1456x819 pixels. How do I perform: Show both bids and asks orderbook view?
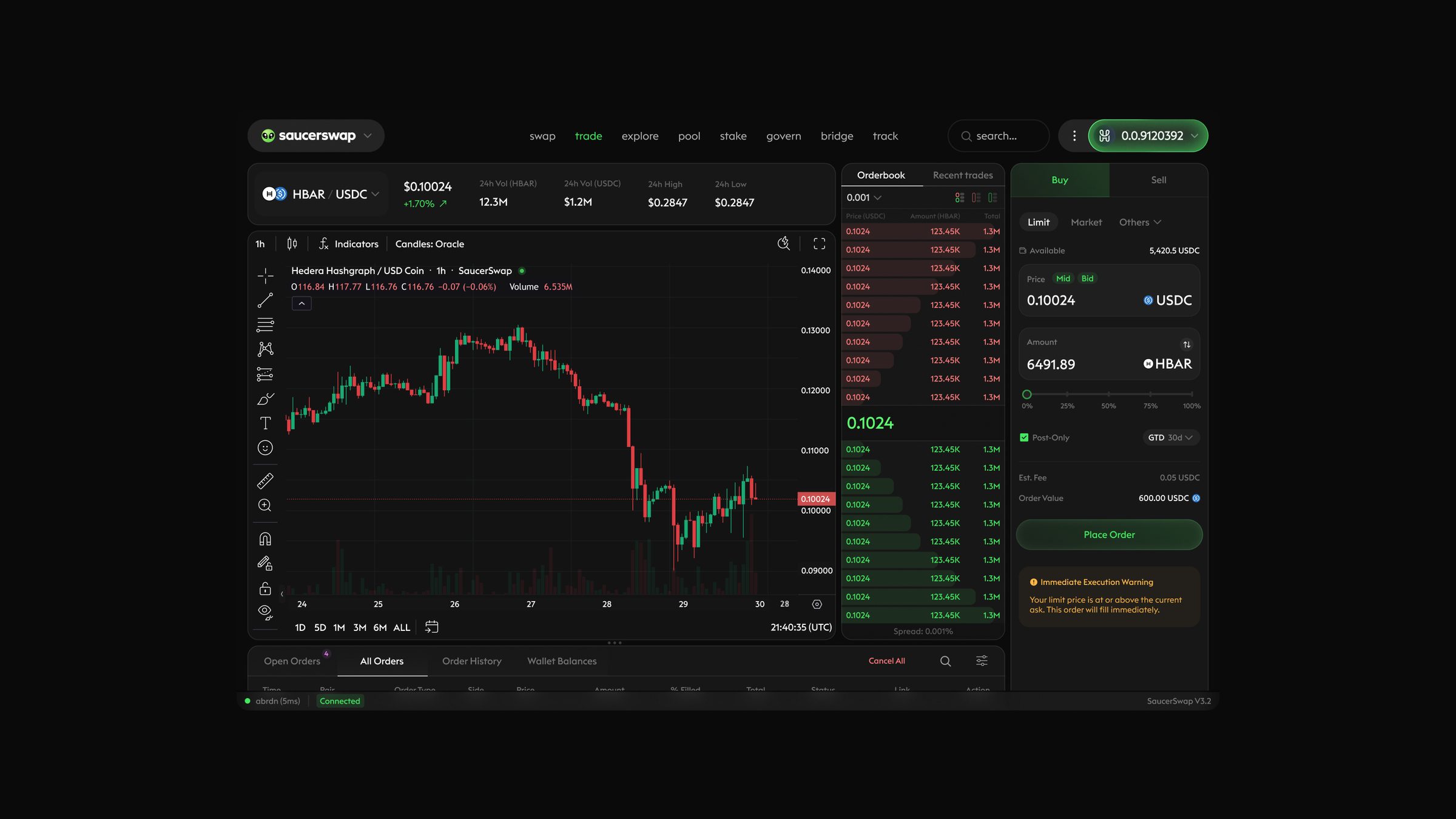point(959,198)
